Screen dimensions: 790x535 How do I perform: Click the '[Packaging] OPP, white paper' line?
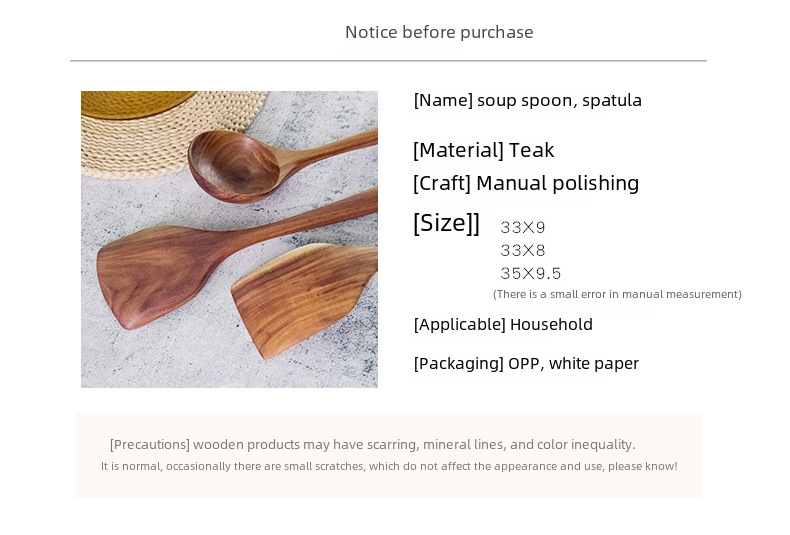tap(526, 363)
